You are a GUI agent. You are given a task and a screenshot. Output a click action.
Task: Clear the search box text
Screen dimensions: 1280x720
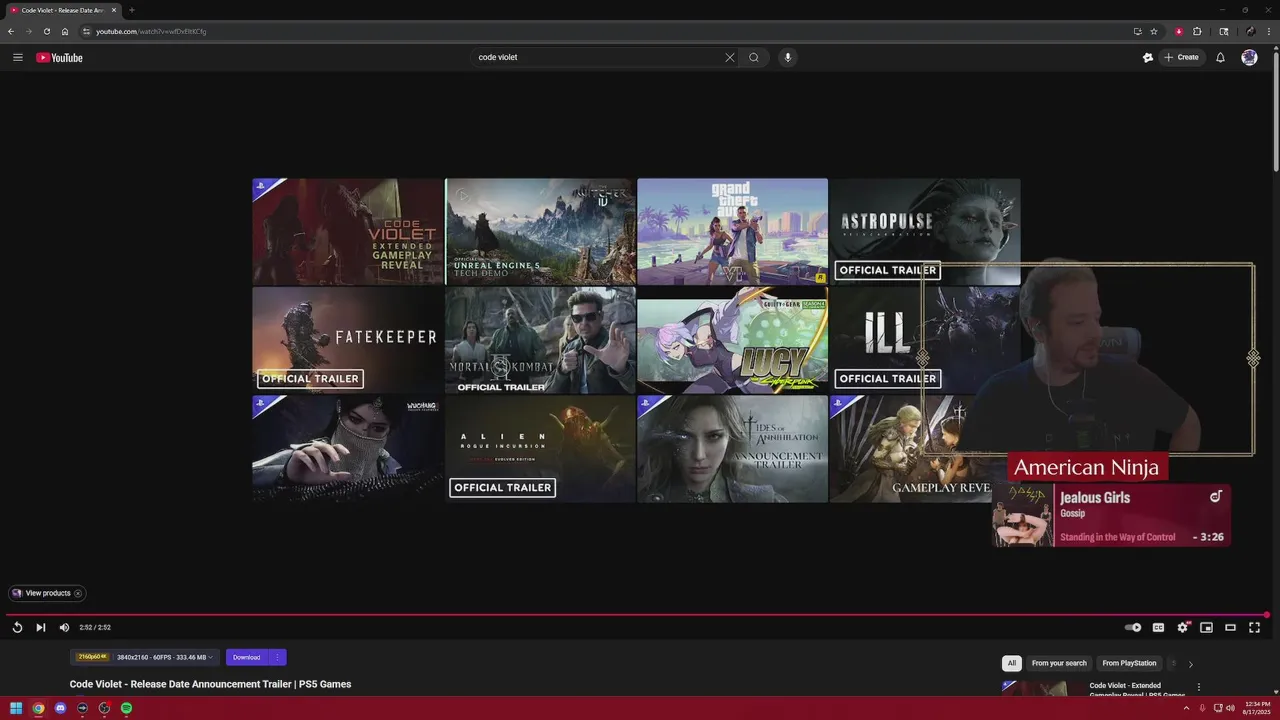tap(729, 57)
